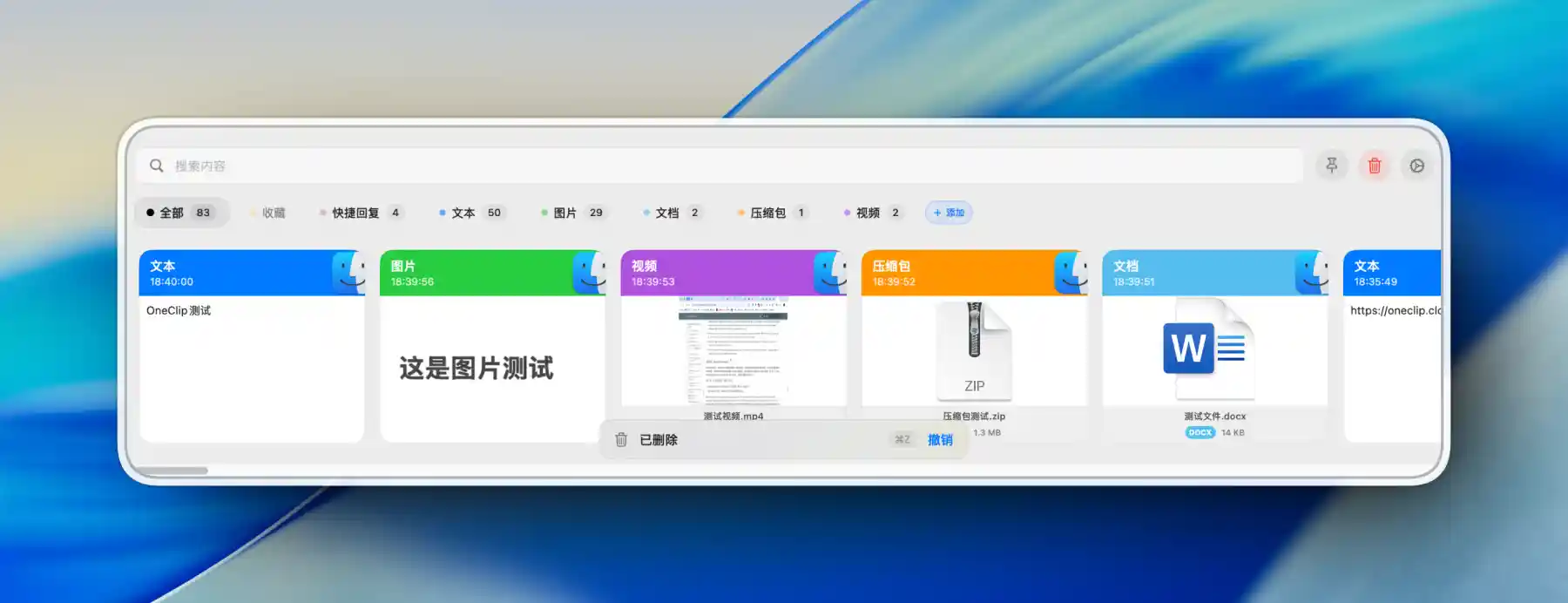Click the search magnifier icon
Screen dimensions: 1568x603
coord(157,166)
